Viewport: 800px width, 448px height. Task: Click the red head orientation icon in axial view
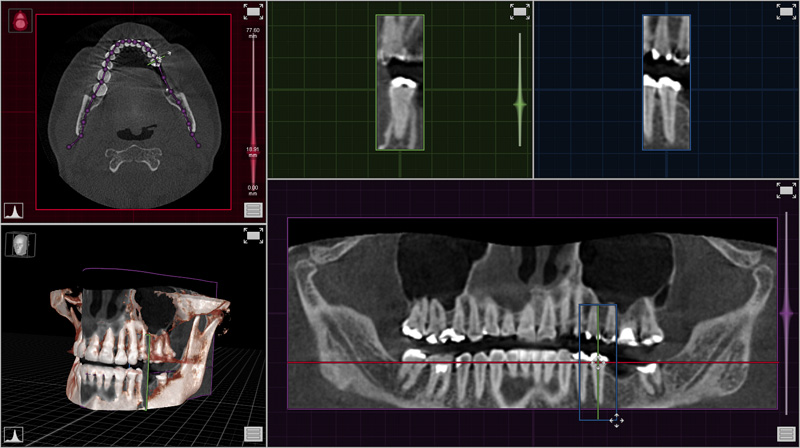[x=19, y=20]
